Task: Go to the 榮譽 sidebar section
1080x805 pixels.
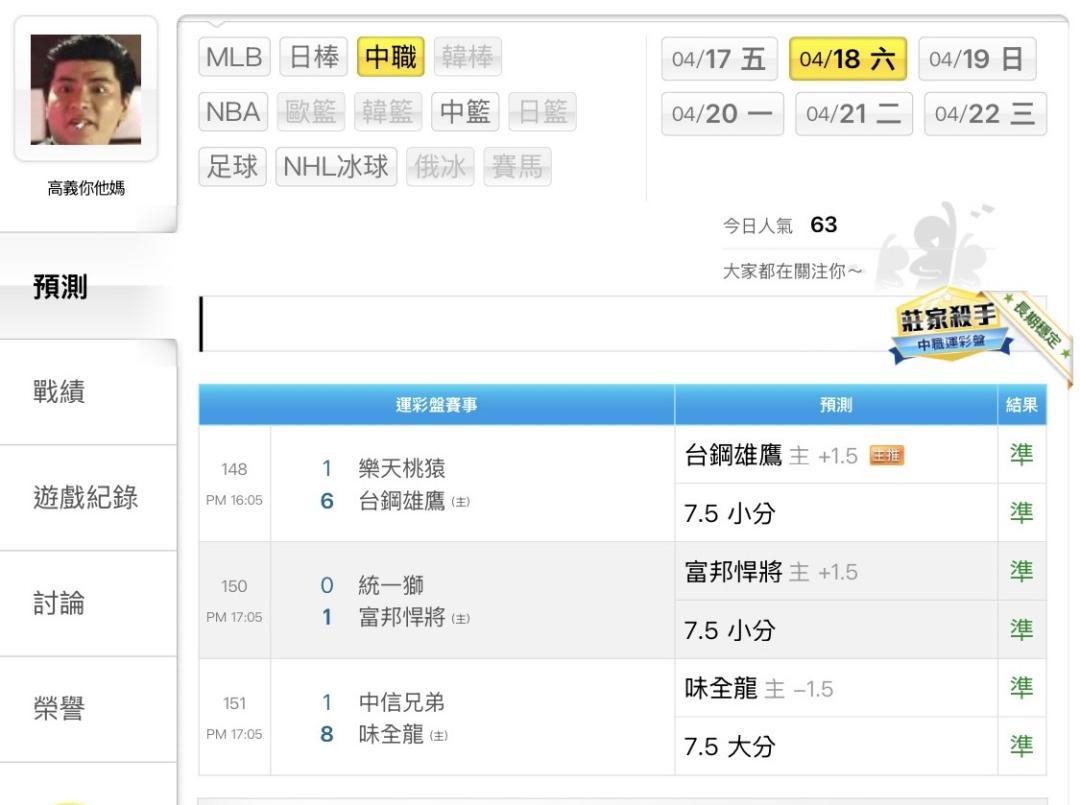Action: tap(60, 709)
